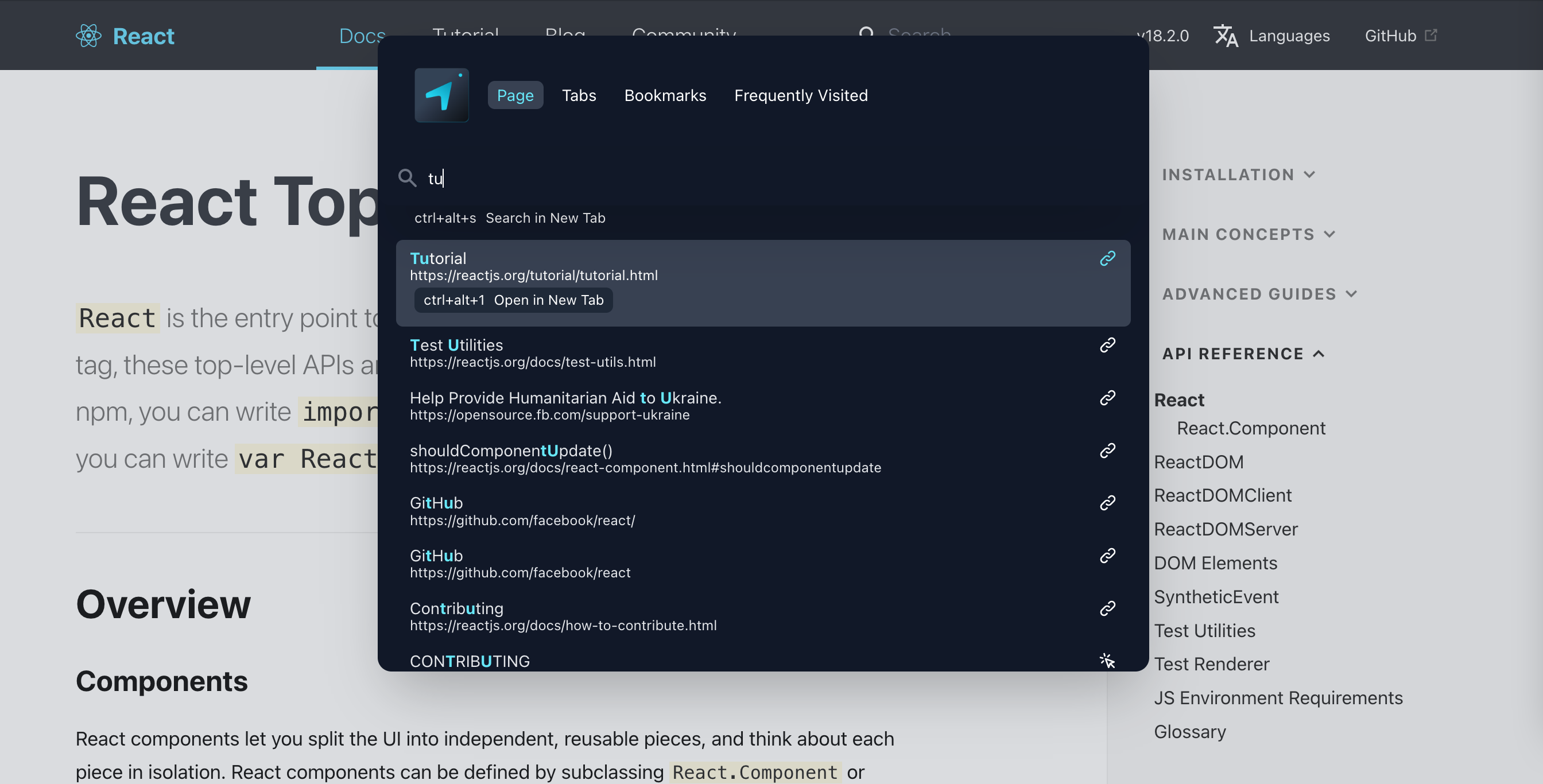Click the React home link text
Image resolution: width=1543 pixels, height=784 pixels.
[x=144, y=36]
